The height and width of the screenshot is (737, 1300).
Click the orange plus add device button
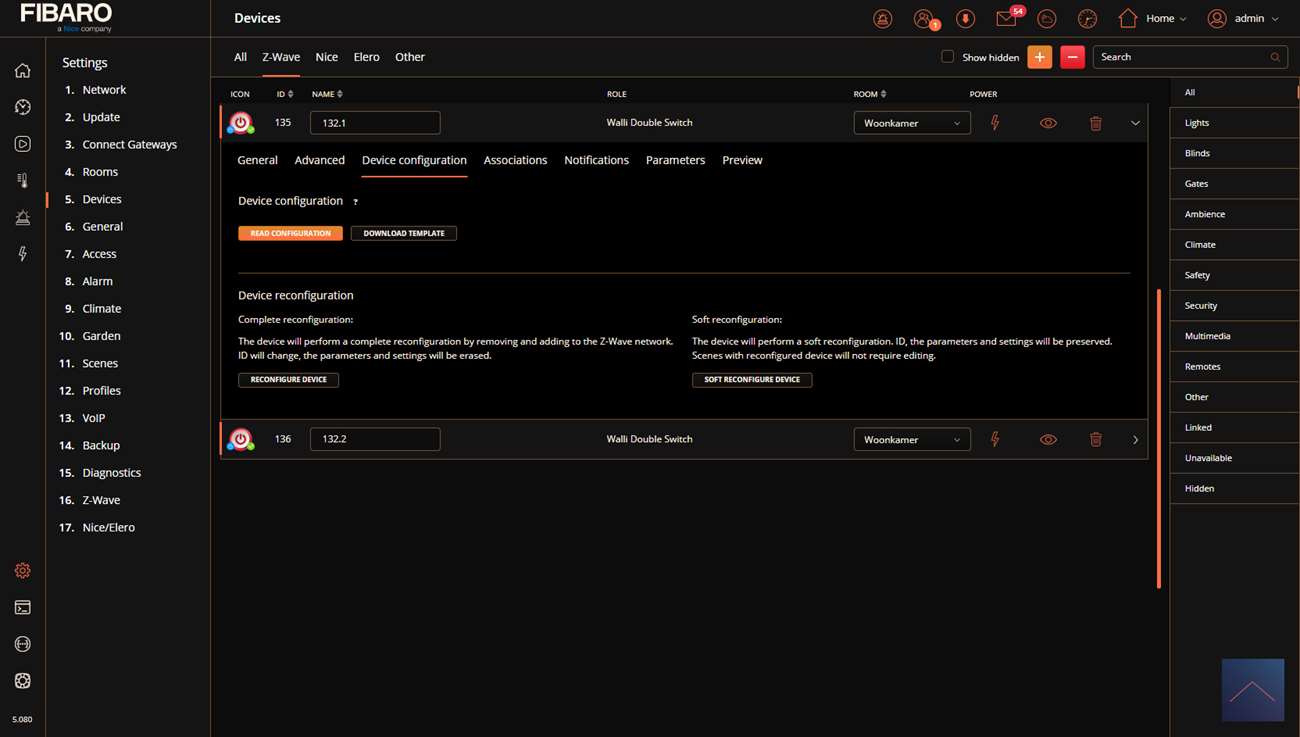[1039, 57]
